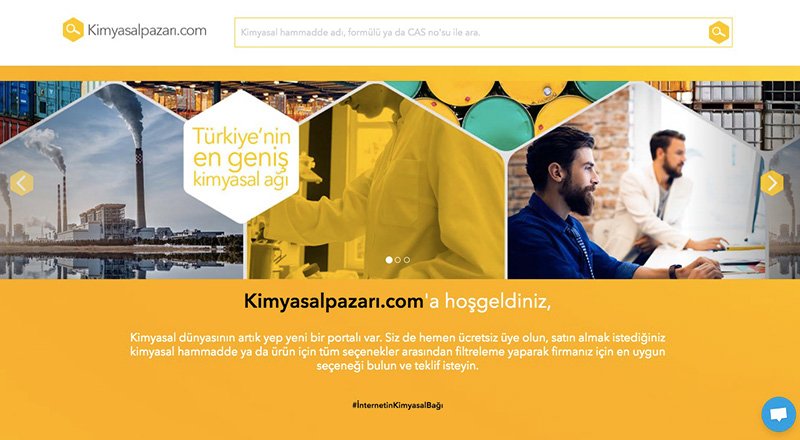Viewport: 800px width, 440px height.
Task: Click the partially visible factory slide at right edge
Action: pyautogui.click(x=785, y=214)
